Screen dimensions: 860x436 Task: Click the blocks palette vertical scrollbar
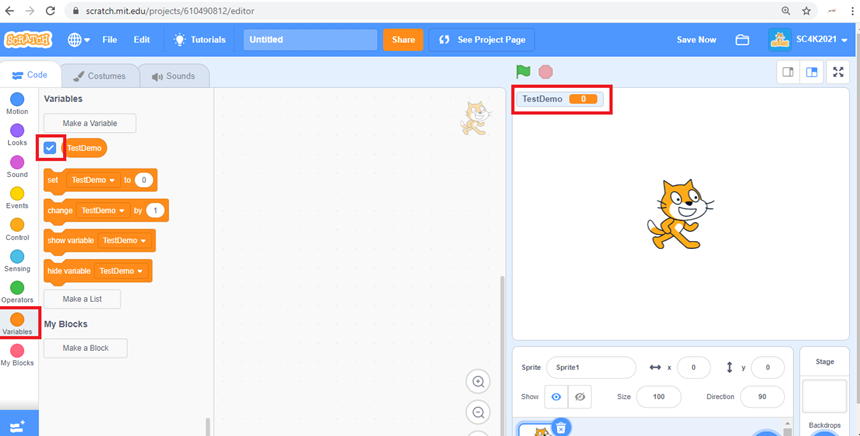(207, 427)
